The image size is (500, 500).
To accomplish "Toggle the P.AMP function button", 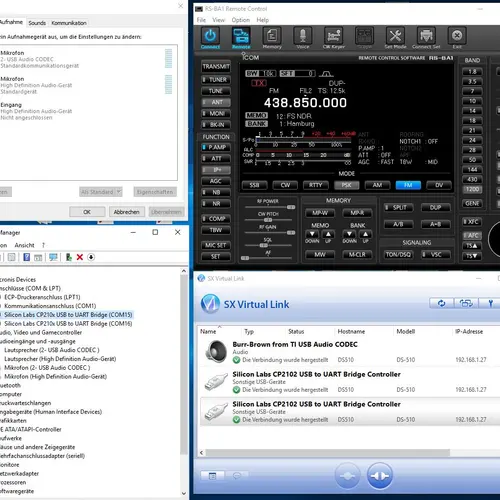I will click(x=216, y=147).
